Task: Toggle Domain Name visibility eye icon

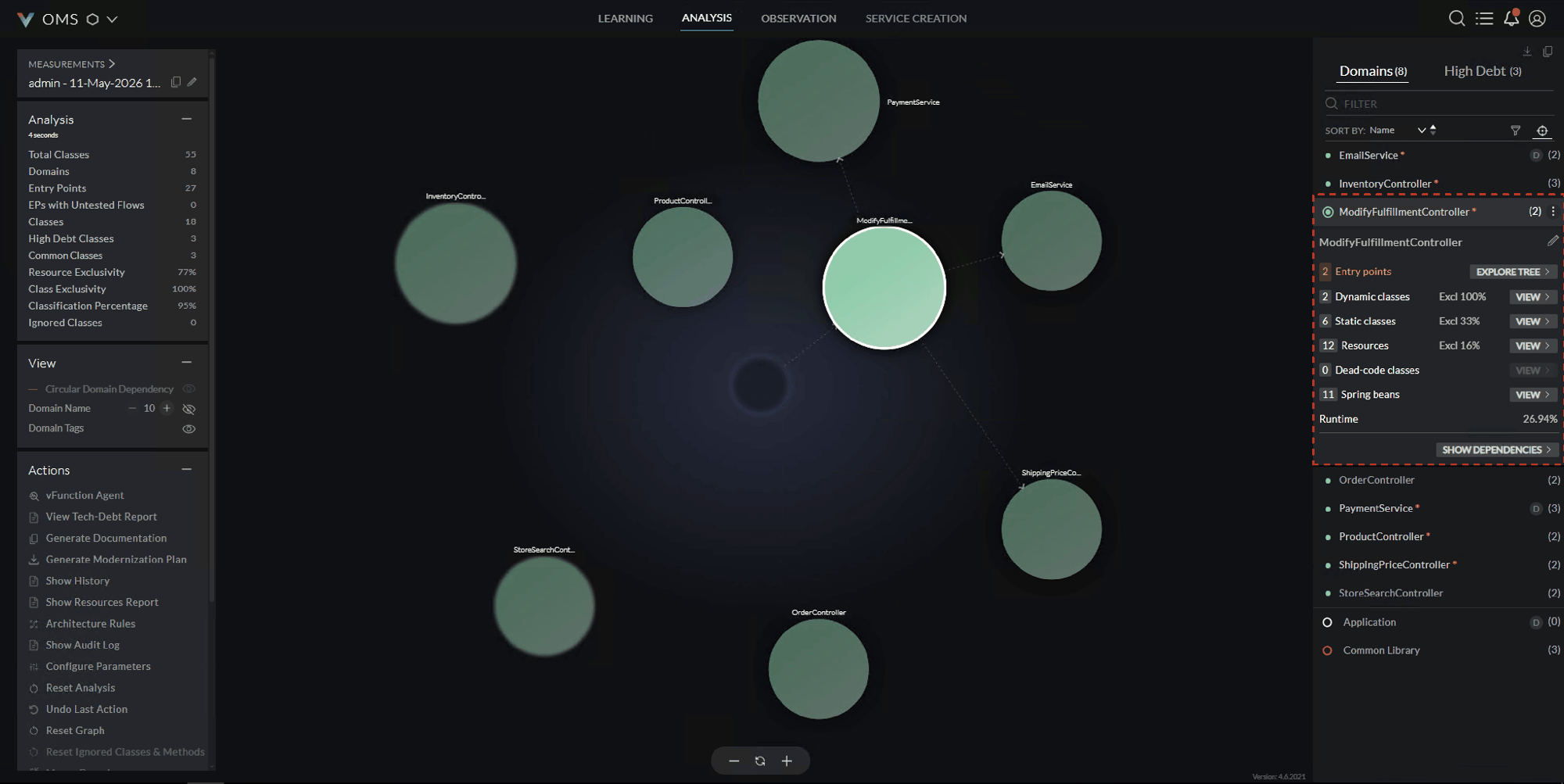Action: coord(188,409)
